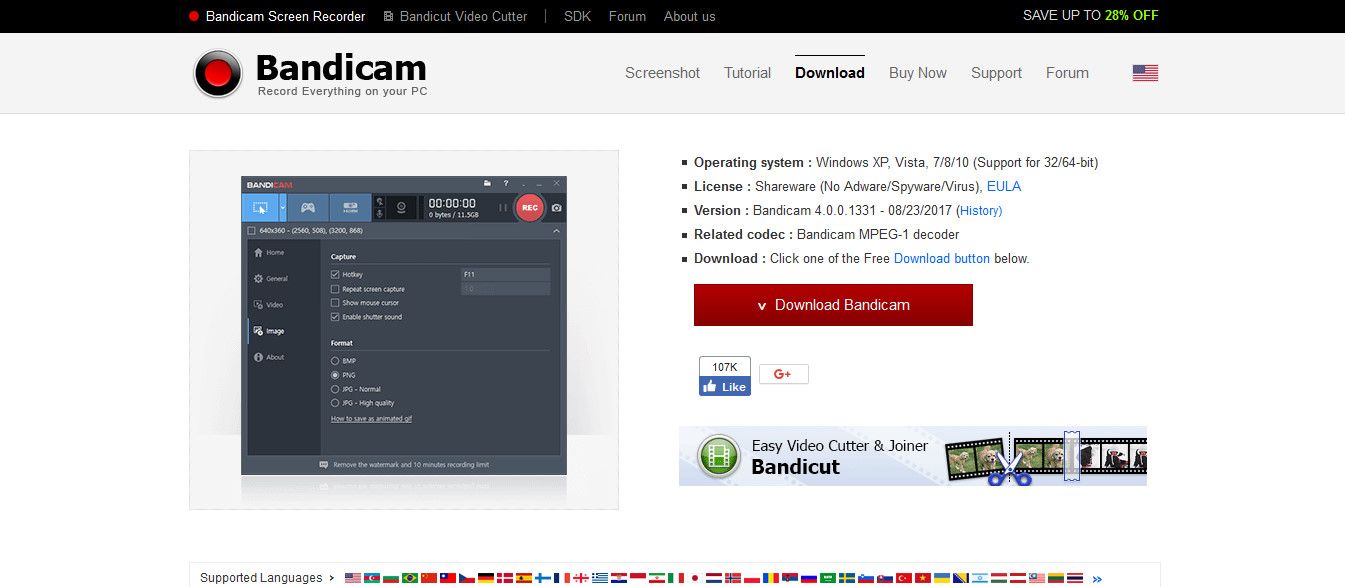Image resolution: width=1345 pixels, height=587 pixels.
Task: Enable Show mouse cursor
Action: [334, 303]
